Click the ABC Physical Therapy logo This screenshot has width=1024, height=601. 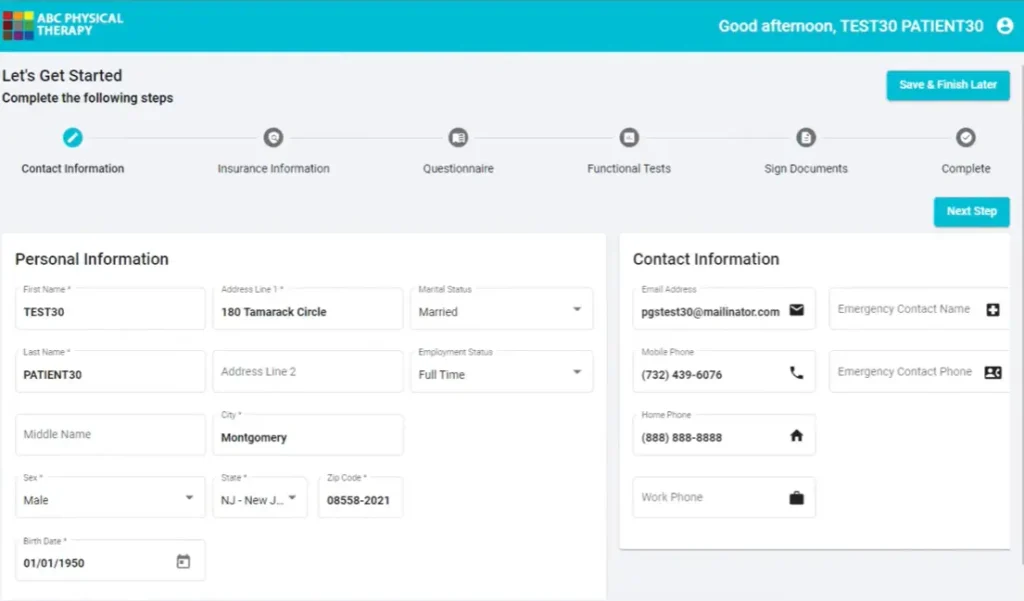coord(64,22)
